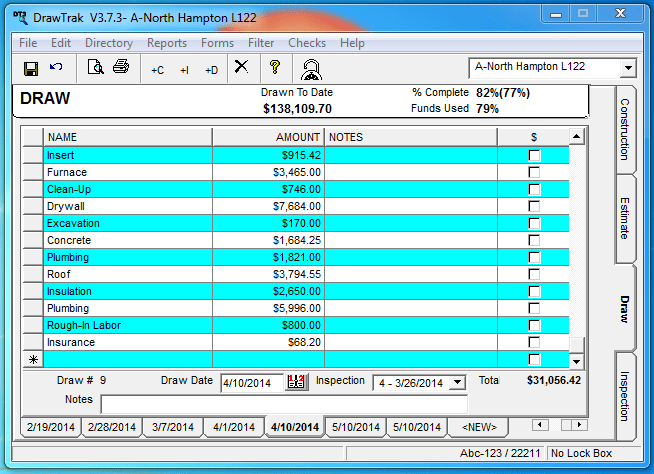The image size is (654, 474).
Task: Open the Help menu
Action: click(x=352, y=43)
